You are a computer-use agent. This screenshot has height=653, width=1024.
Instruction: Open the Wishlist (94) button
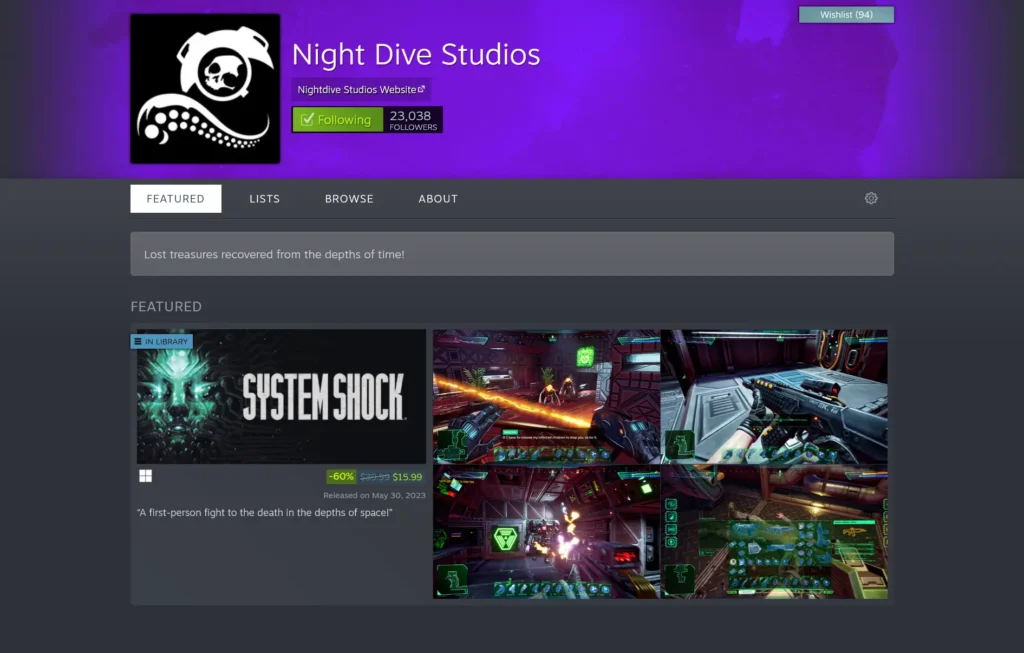click(x=846, y=14)
